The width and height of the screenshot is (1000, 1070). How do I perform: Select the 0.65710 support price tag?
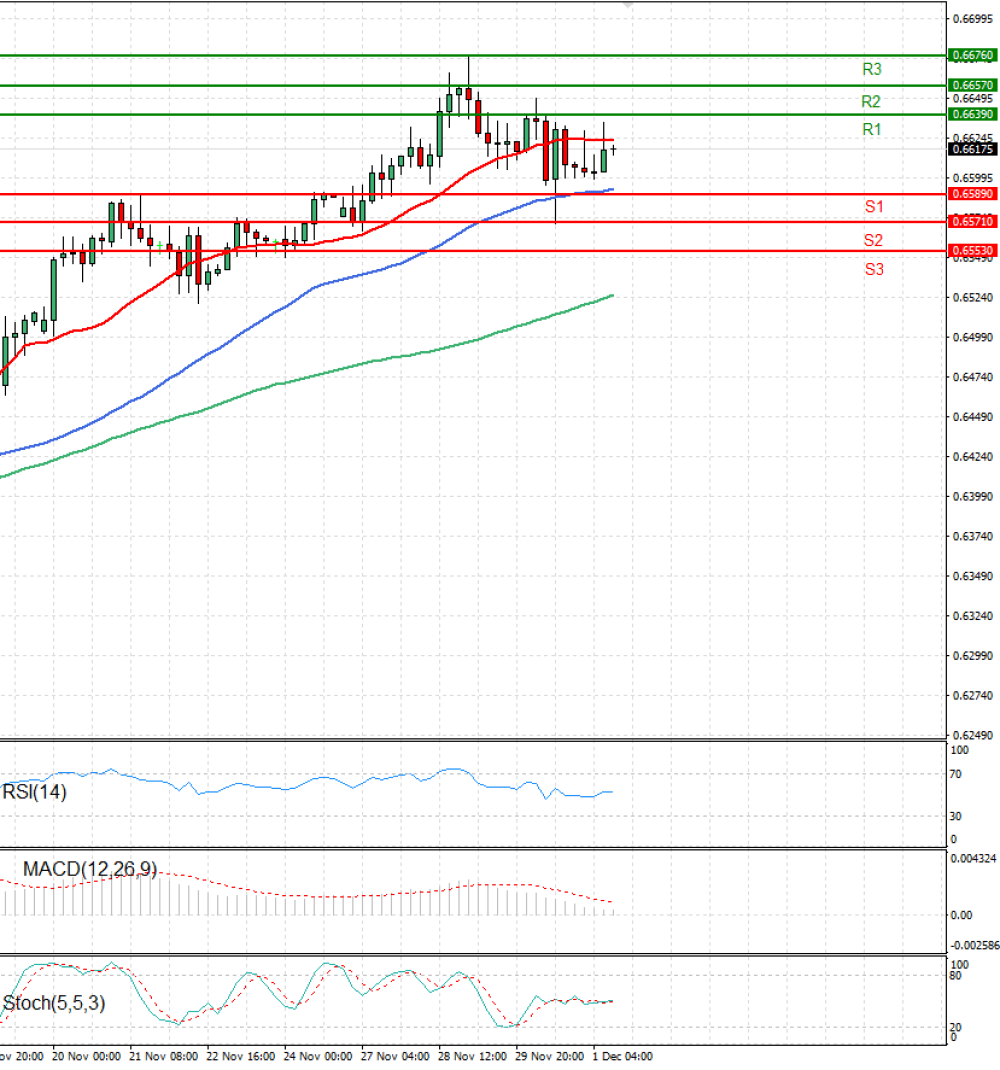pos(973,221)
